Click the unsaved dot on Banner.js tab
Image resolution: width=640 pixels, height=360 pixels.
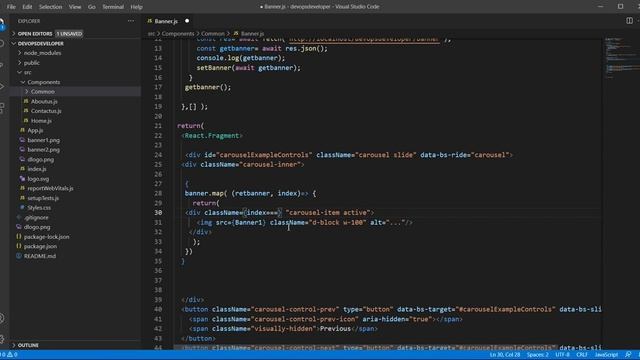(x=187, y=21)
